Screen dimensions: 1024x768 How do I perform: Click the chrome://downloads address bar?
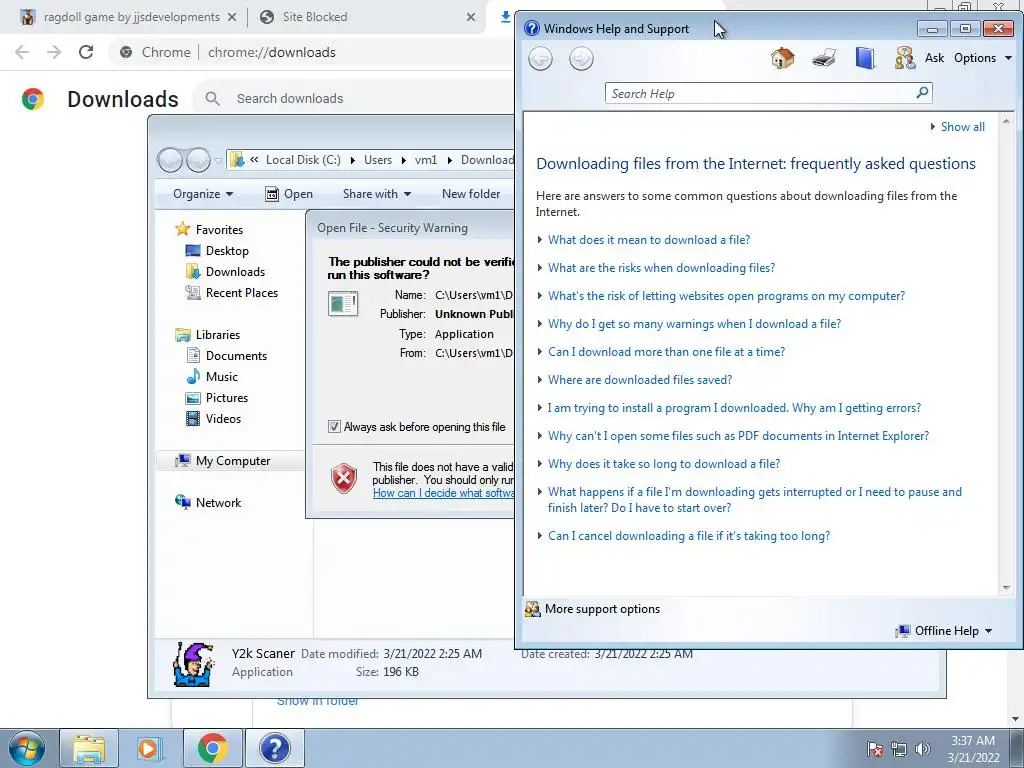point(272,52)
